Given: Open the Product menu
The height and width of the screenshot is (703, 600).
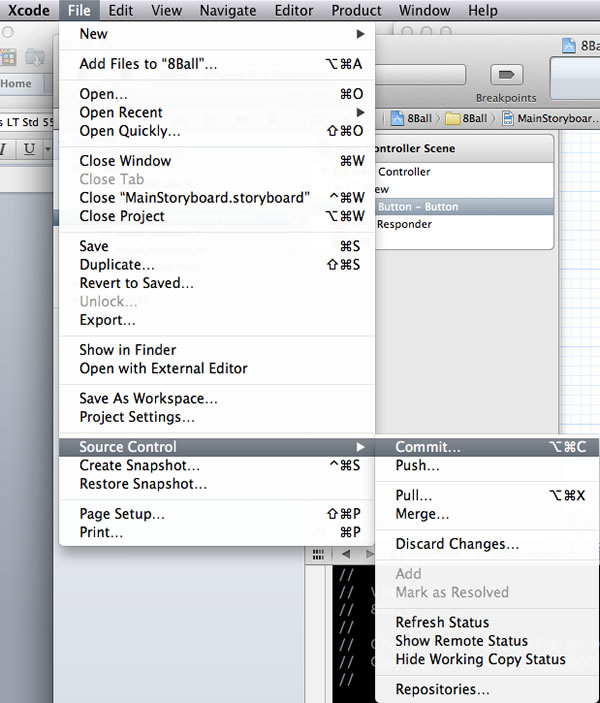Looking at the screenshot, I should pyautogui.click(x=356, y=10).
